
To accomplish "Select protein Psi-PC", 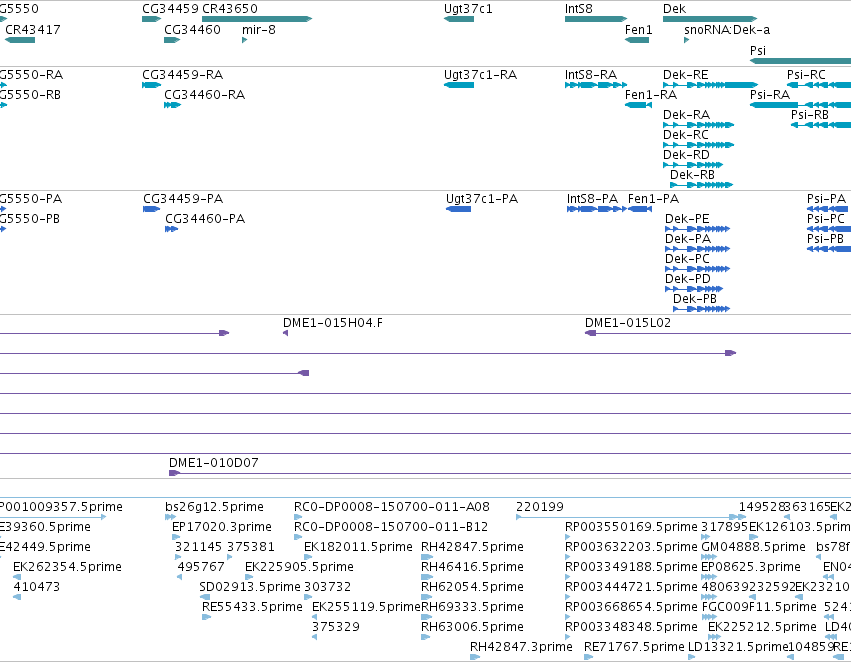I will pyautogui.click(x=829, y=229).
